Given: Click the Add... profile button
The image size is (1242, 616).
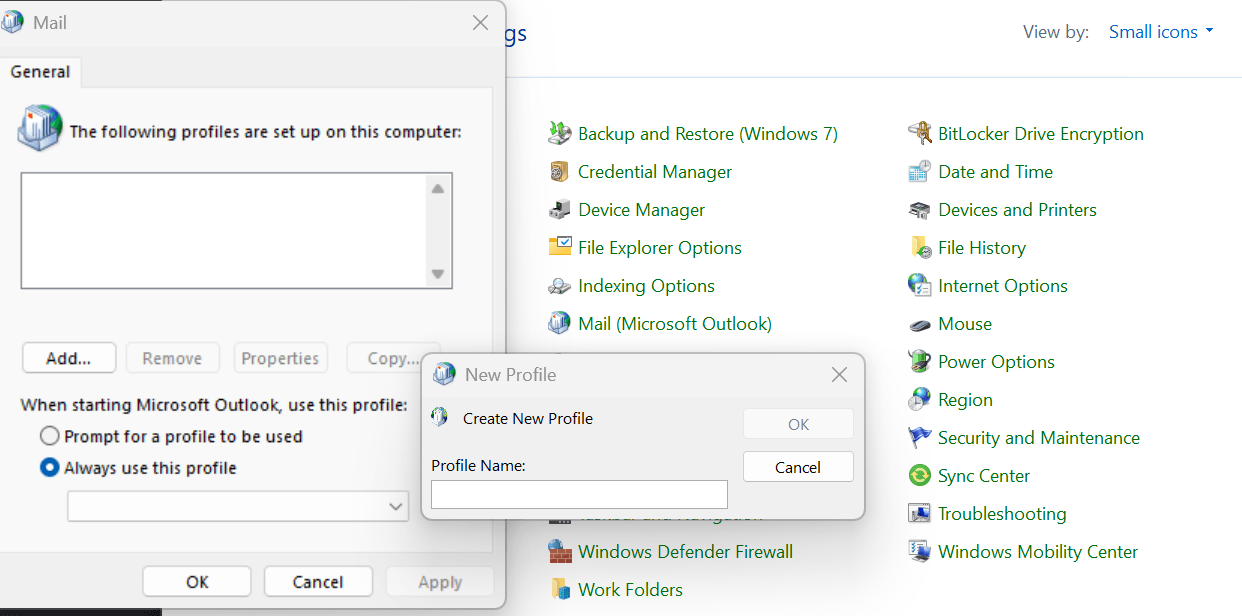Looking at the screenshot, I should 69,358.
